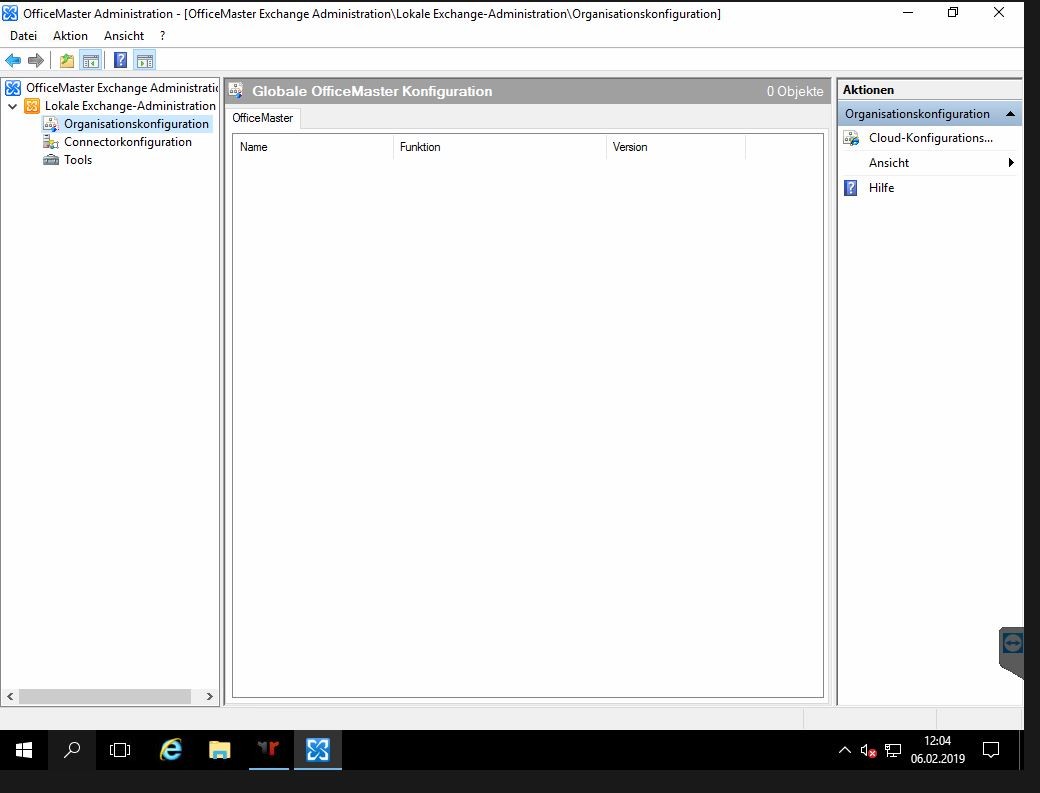Click Hilfe in the Aktionen pane
This screenshot has height=793, width=1040.
coord(881,188)
